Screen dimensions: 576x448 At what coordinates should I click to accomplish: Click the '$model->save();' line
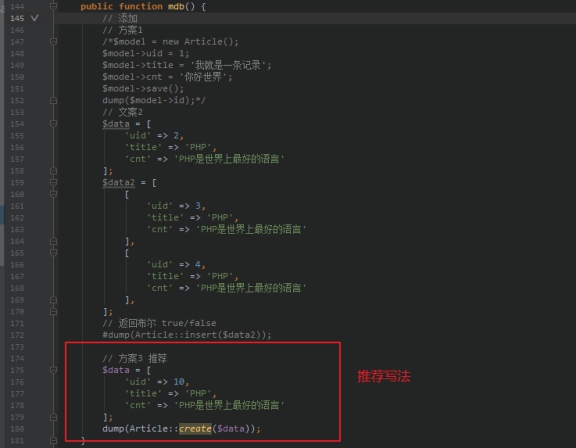[x=143, y=89]
